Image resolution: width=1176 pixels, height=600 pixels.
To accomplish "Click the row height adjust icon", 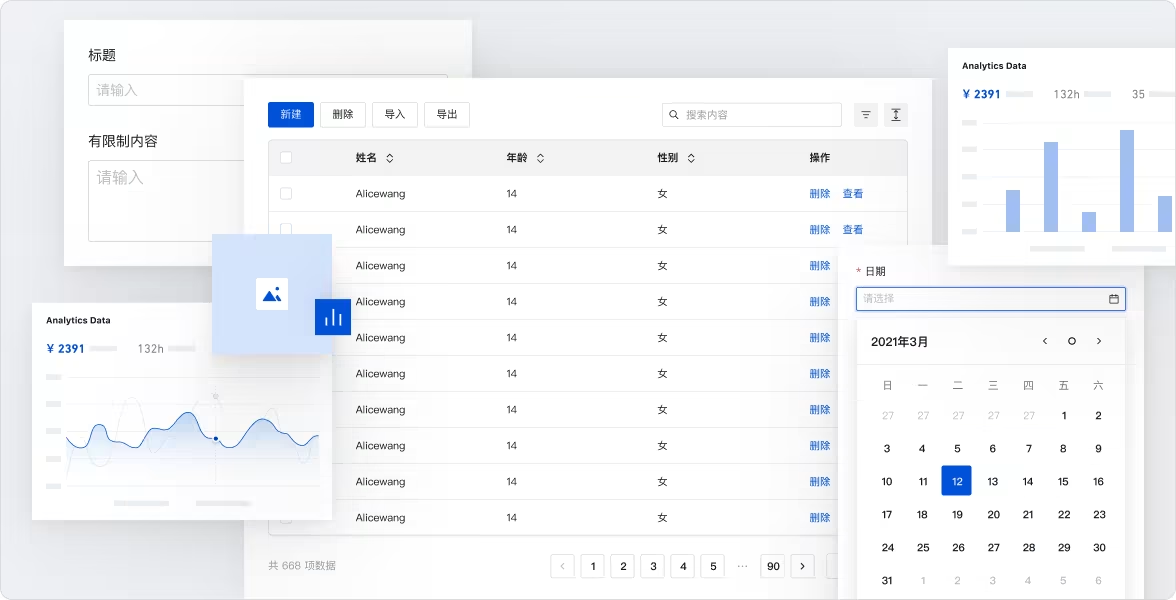I will point(896,115).
